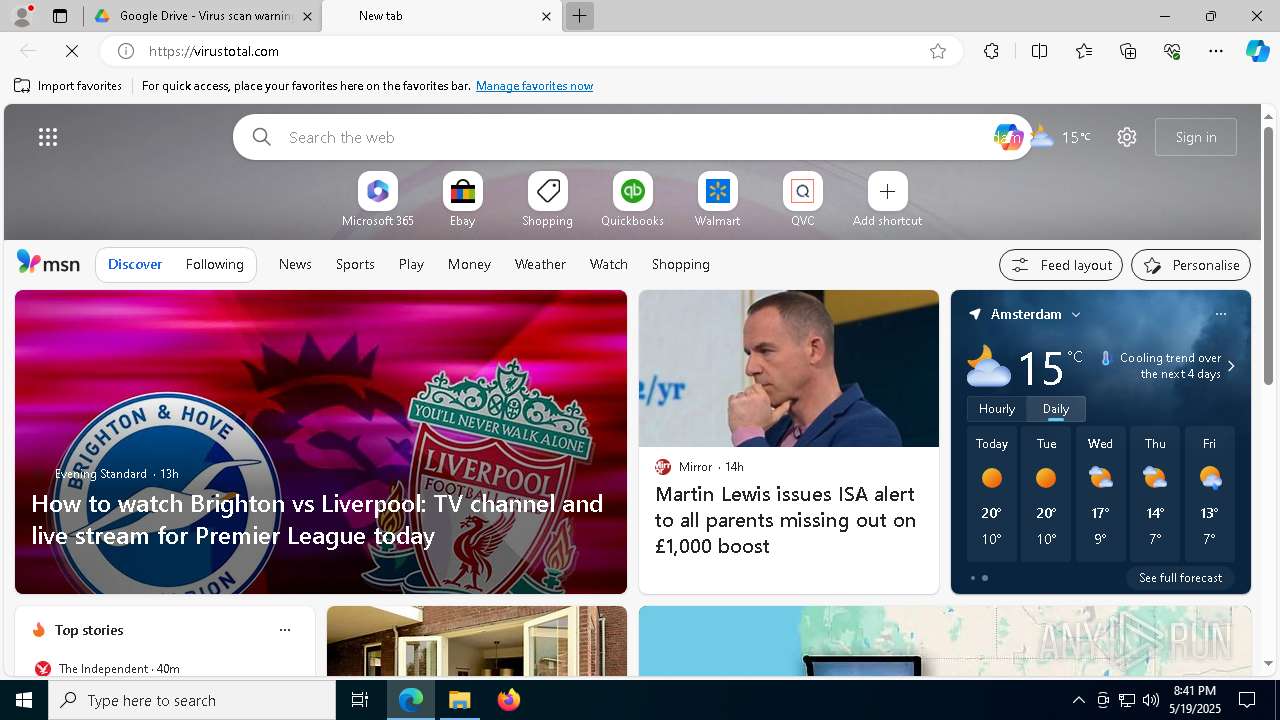Click Copilot icon in search box
The width and height of the screenshot is (1280, 720).
click(1007, 137)
